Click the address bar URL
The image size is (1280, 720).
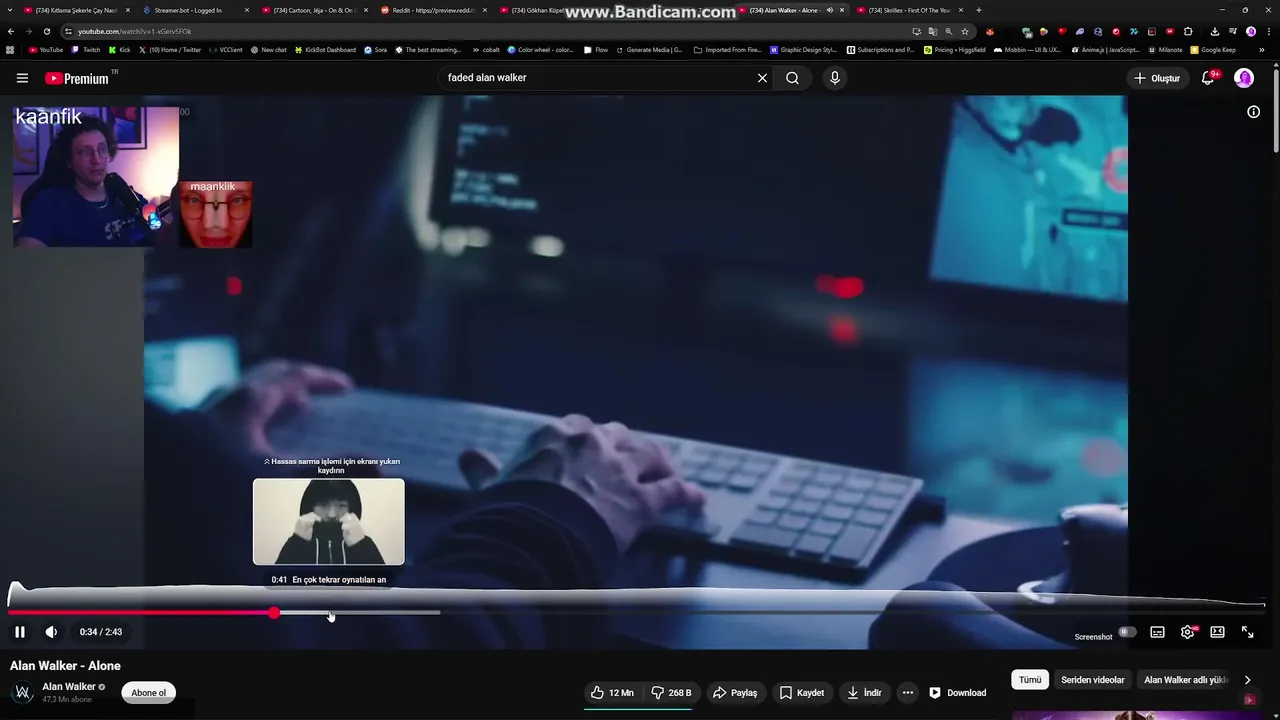pos(135,31)
